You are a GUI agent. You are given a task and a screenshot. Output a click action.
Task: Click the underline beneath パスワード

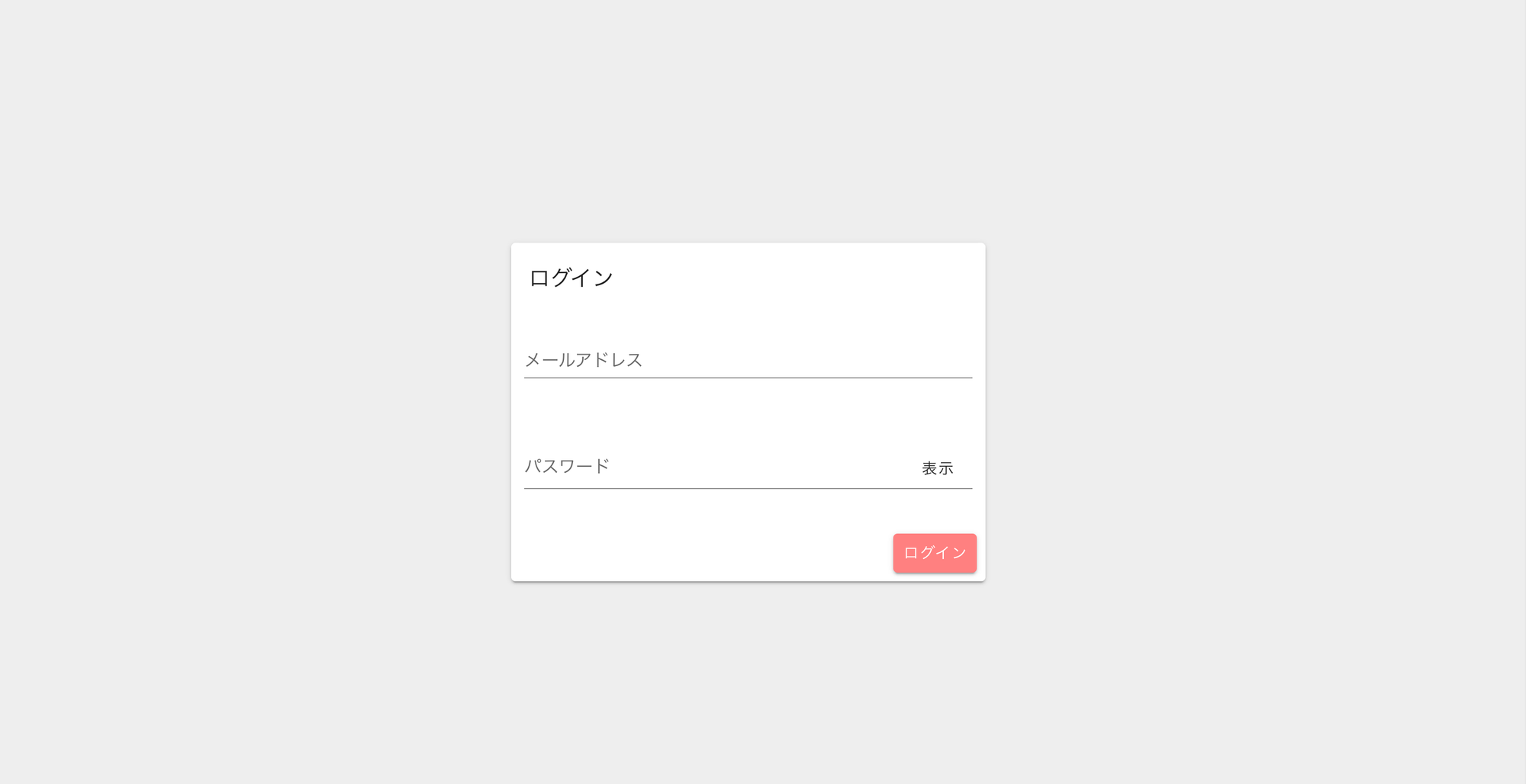pos(748,488)
